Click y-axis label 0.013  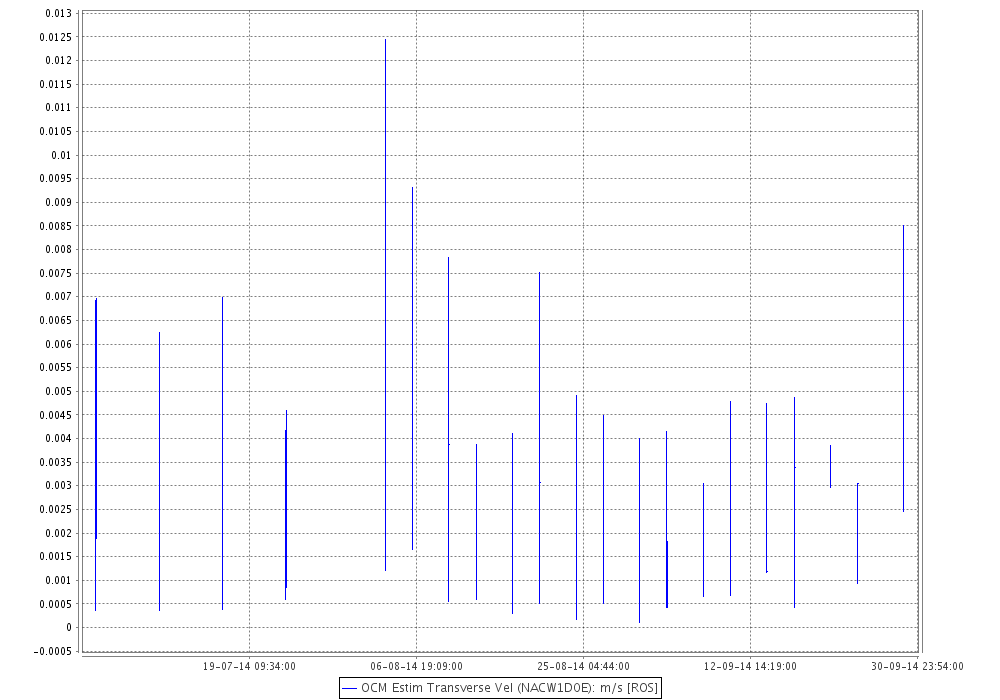pos(58,13)
